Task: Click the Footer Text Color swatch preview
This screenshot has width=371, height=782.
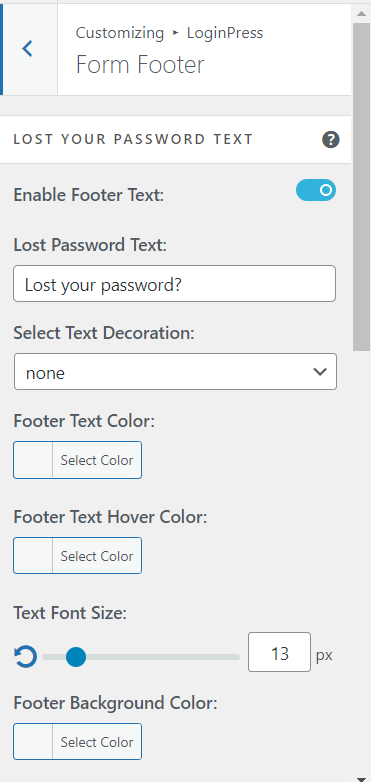Action: (33, 460)
